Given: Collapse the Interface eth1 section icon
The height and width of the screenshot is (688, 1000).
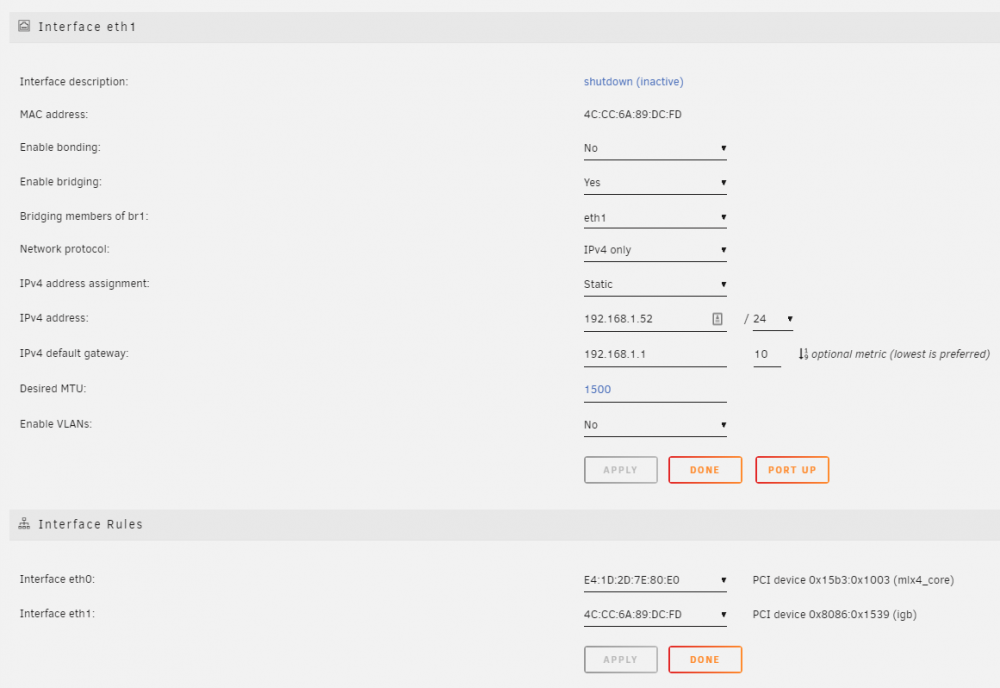Looking at the screenshot, I should pos(24,26).
